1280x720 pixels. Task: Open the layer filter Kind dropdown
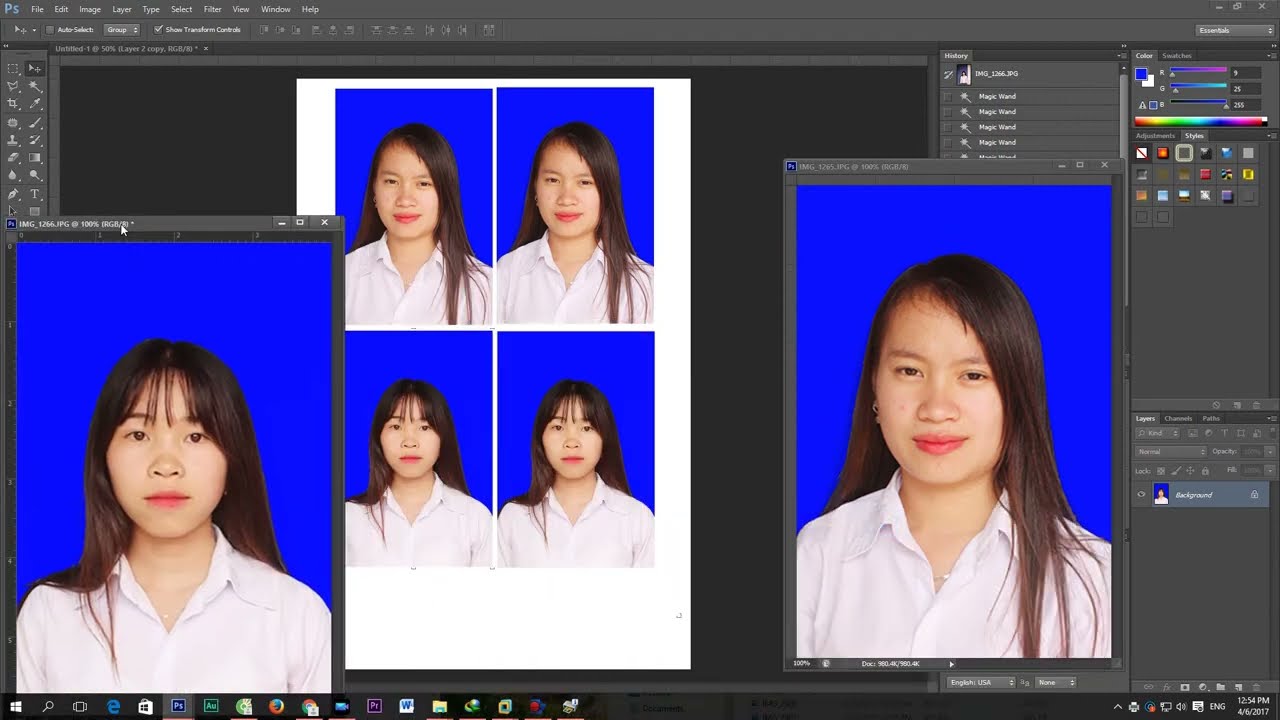pyautogui.click(x=1157, y=433)
